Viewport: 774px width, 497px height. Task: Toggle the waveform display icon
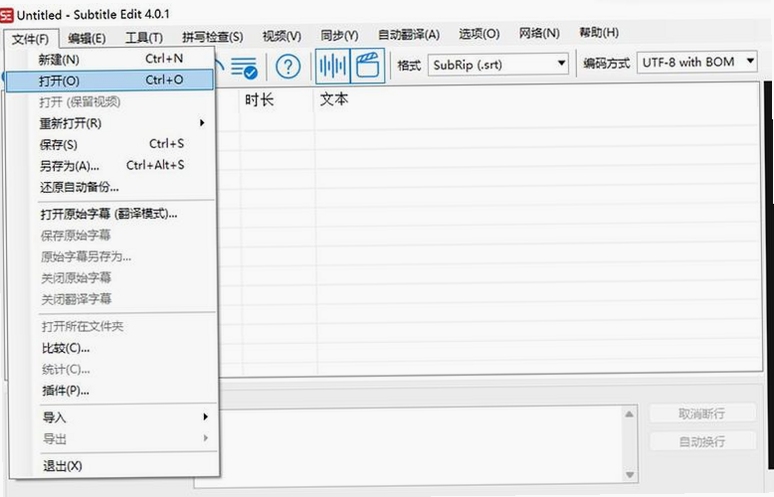333,66
